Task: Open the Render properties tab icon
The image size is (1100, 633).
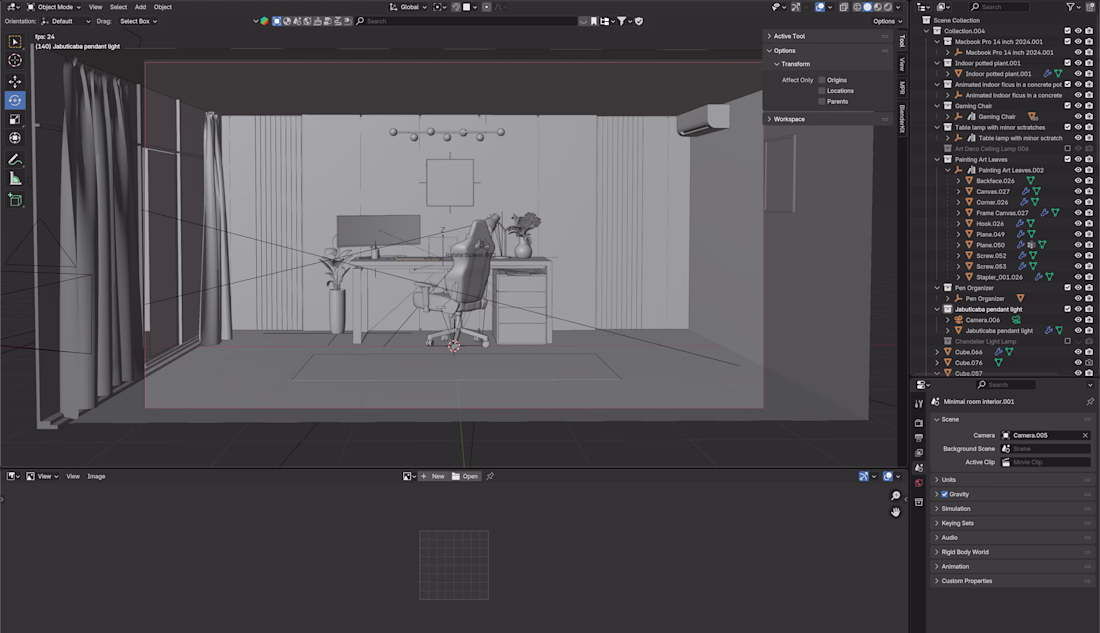Action: [x=918, y=423]
